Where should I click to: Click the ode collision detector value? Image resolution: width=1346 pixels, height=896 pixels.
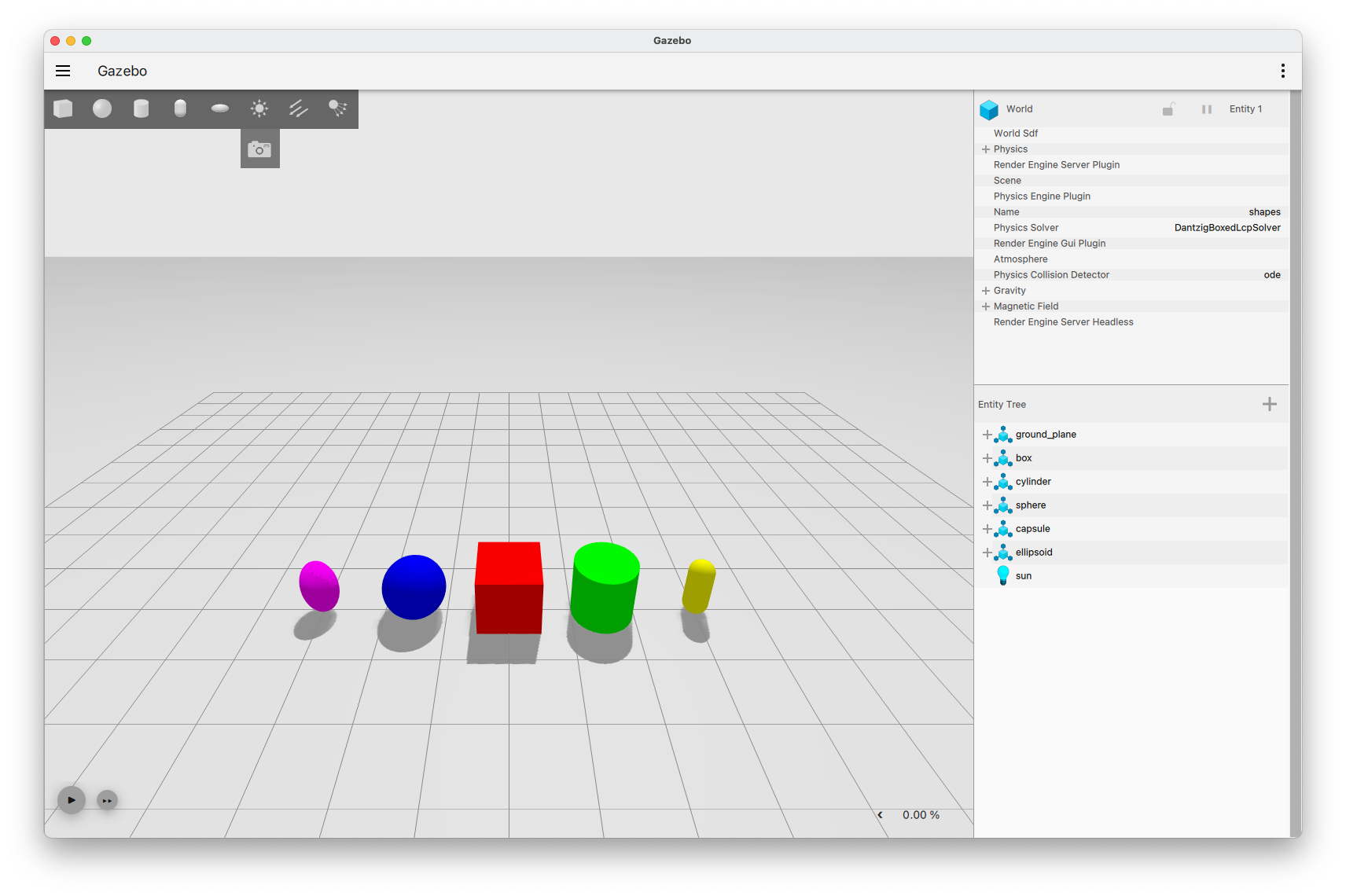point(1272,275)
